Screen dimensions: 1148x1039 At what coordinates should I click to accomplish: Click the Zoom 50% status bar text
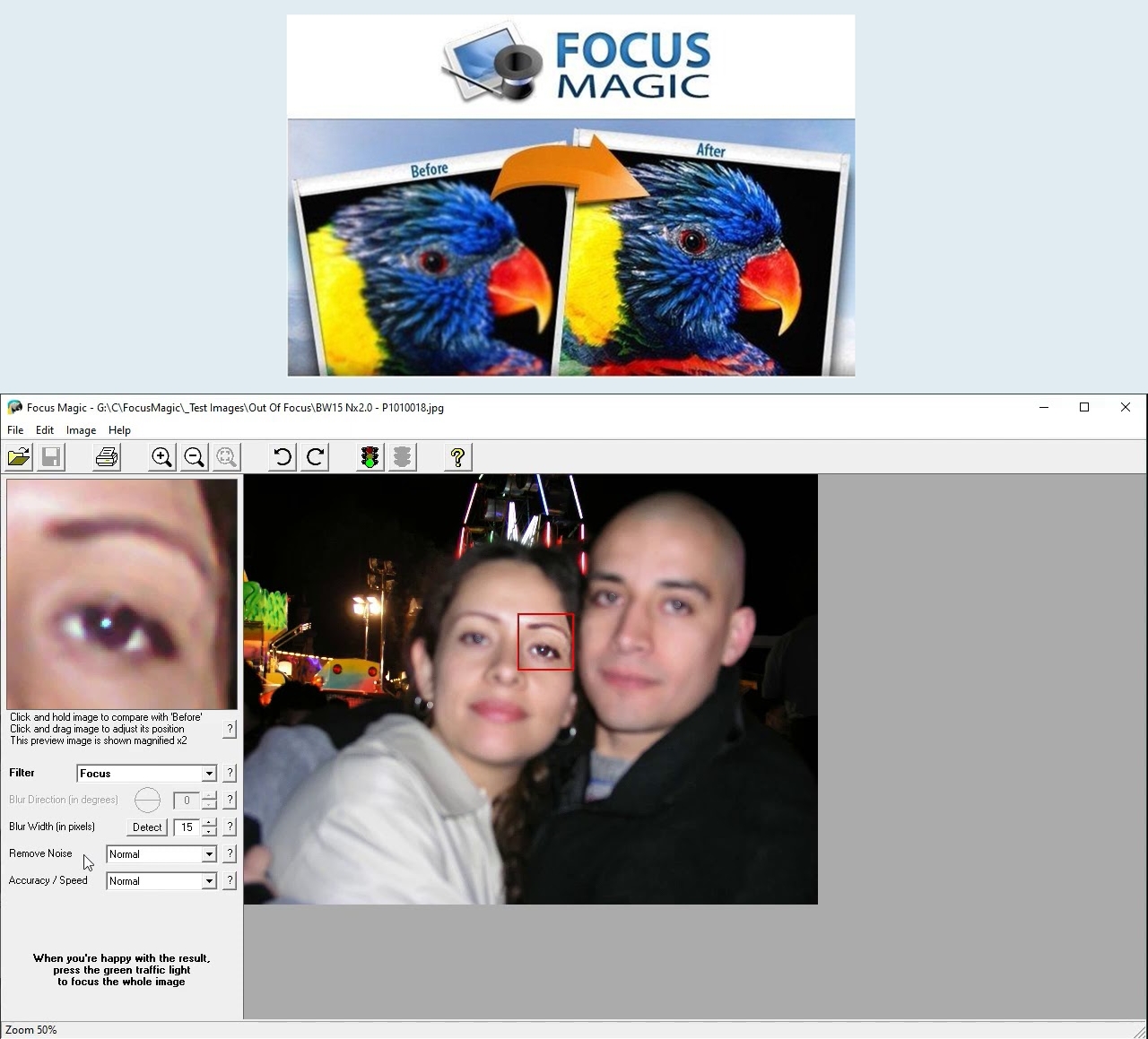[31, 1030]
